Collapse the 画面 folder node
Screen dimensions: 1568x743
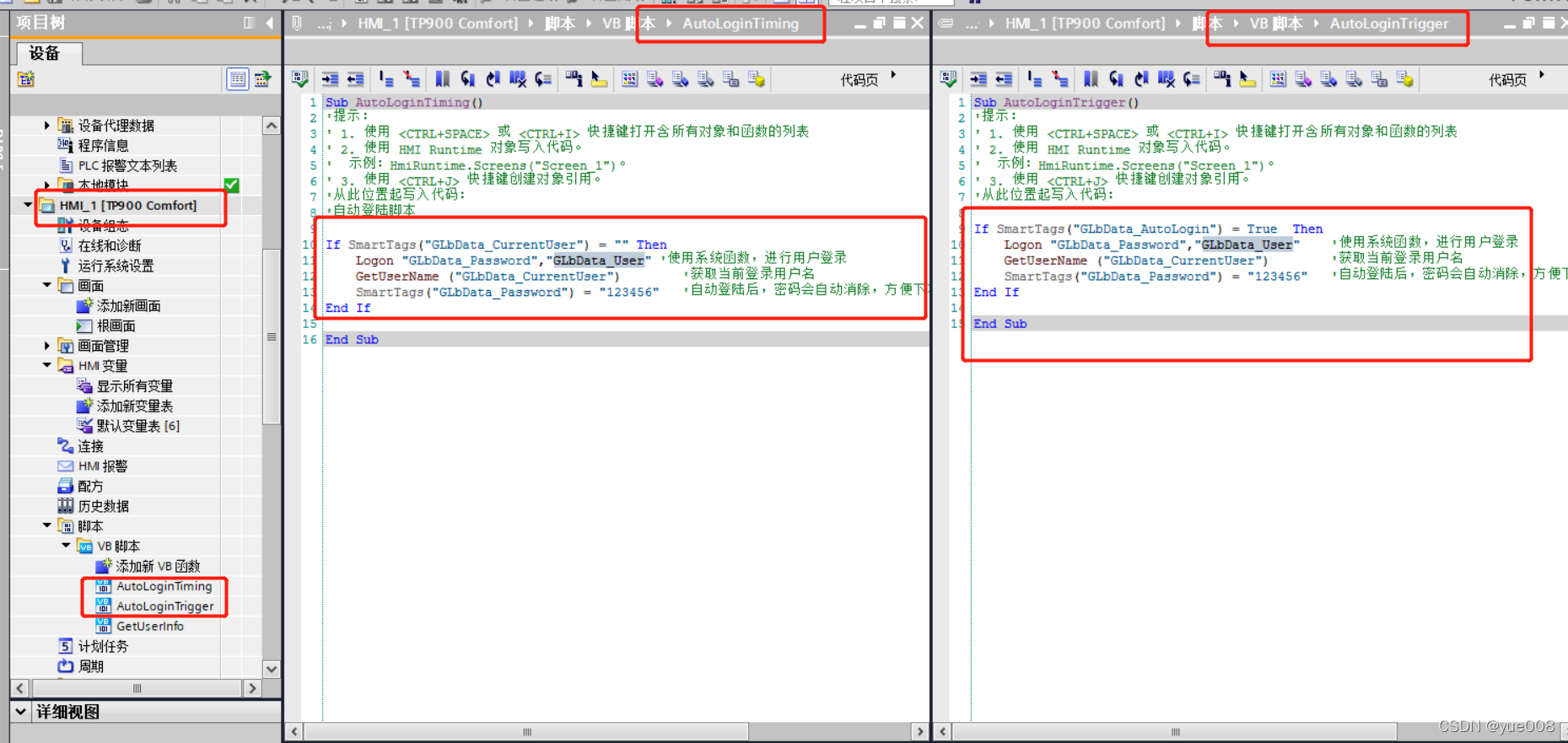(x=47, y=285)
